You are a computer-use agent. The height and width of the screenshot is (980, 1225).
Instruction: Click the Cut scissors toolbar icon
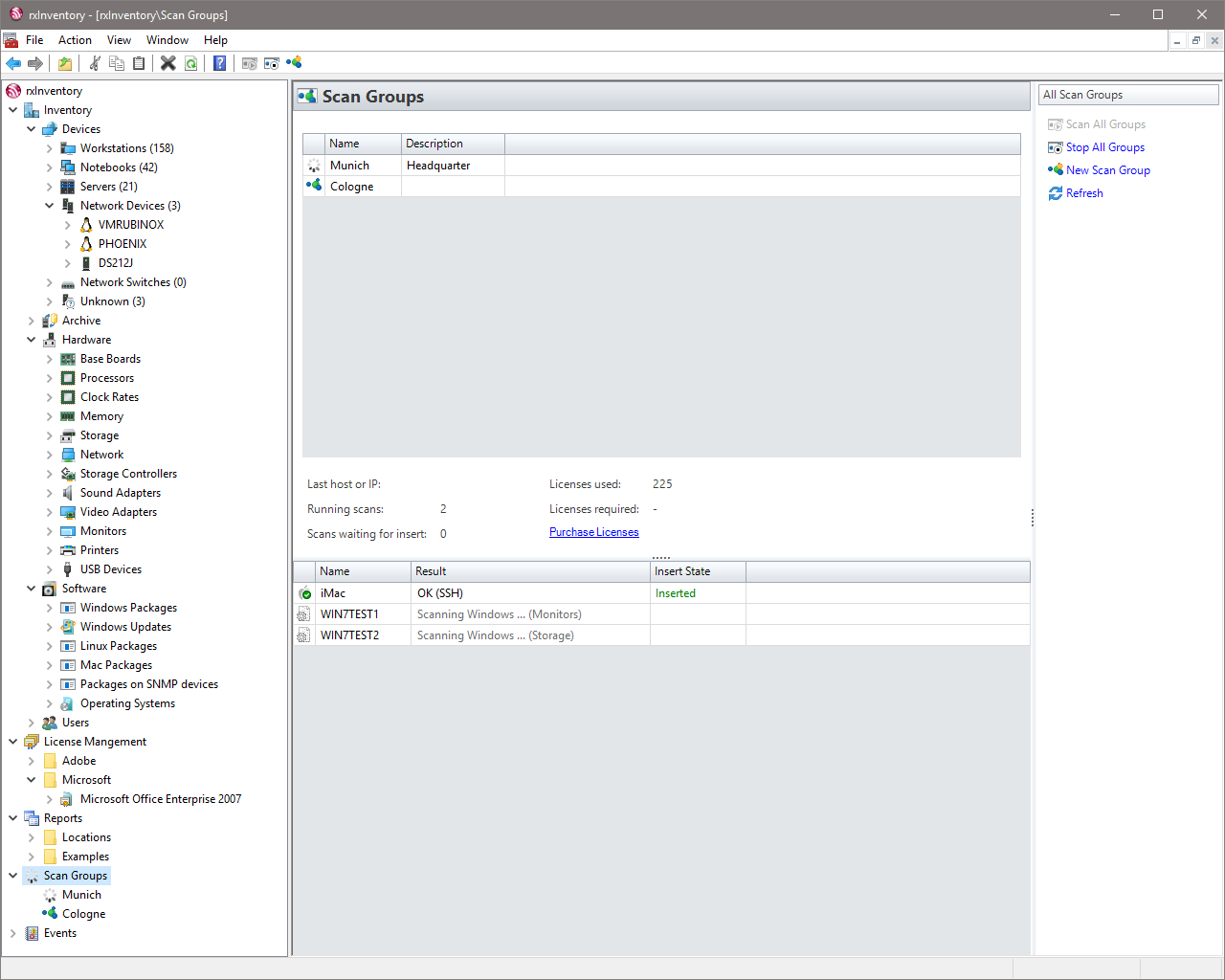[95, 63]
